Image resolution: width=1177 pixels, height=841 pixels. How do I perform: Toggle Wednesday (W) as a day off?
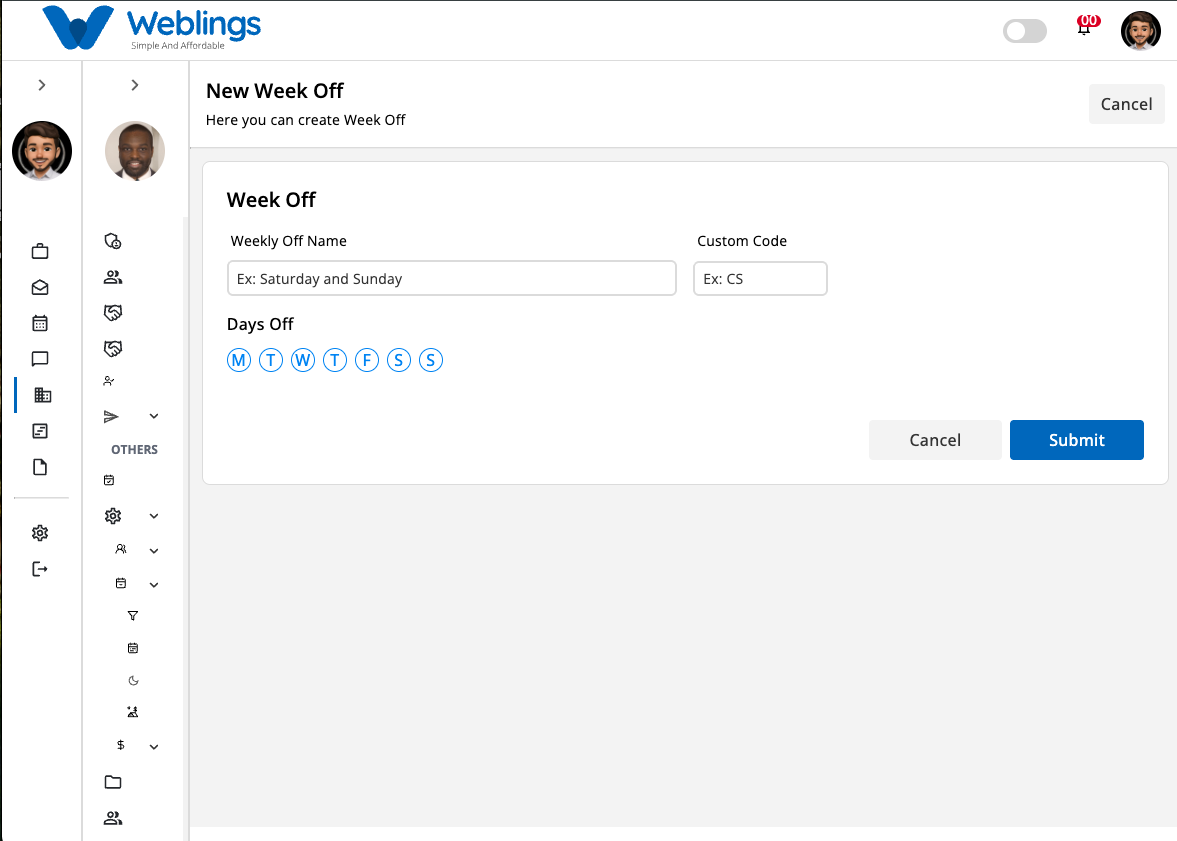[x=303, y=360]
